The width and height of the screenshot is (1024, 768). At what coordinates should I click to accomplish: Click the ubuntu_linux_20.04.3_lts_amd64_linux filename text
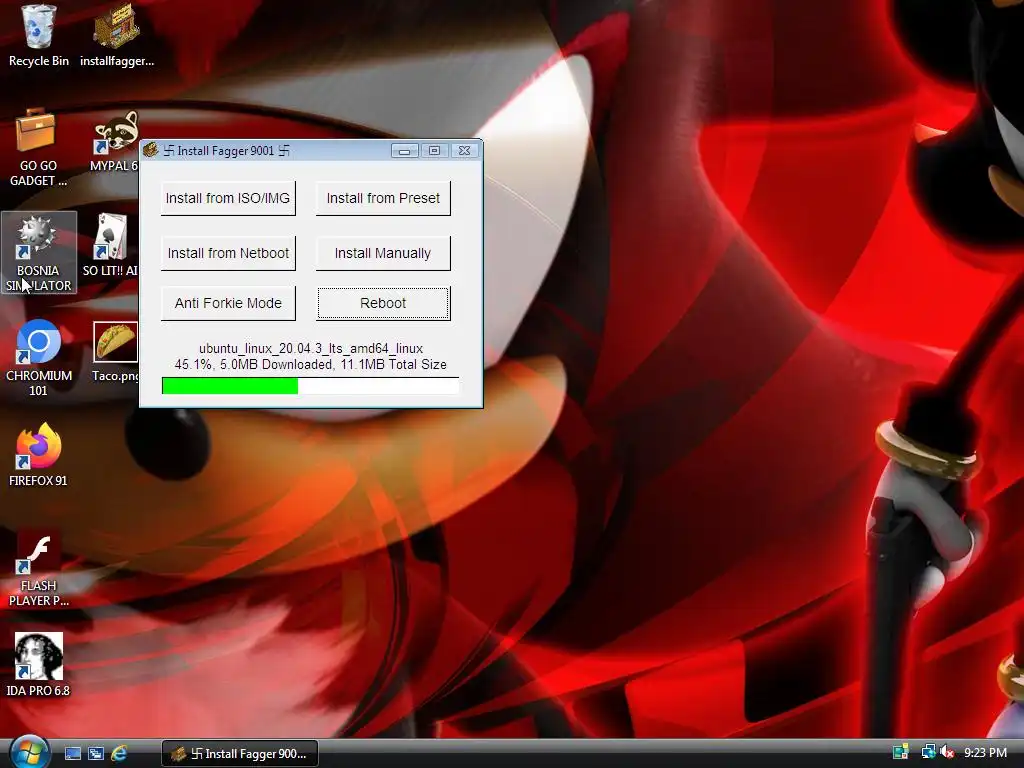point(311,349)
